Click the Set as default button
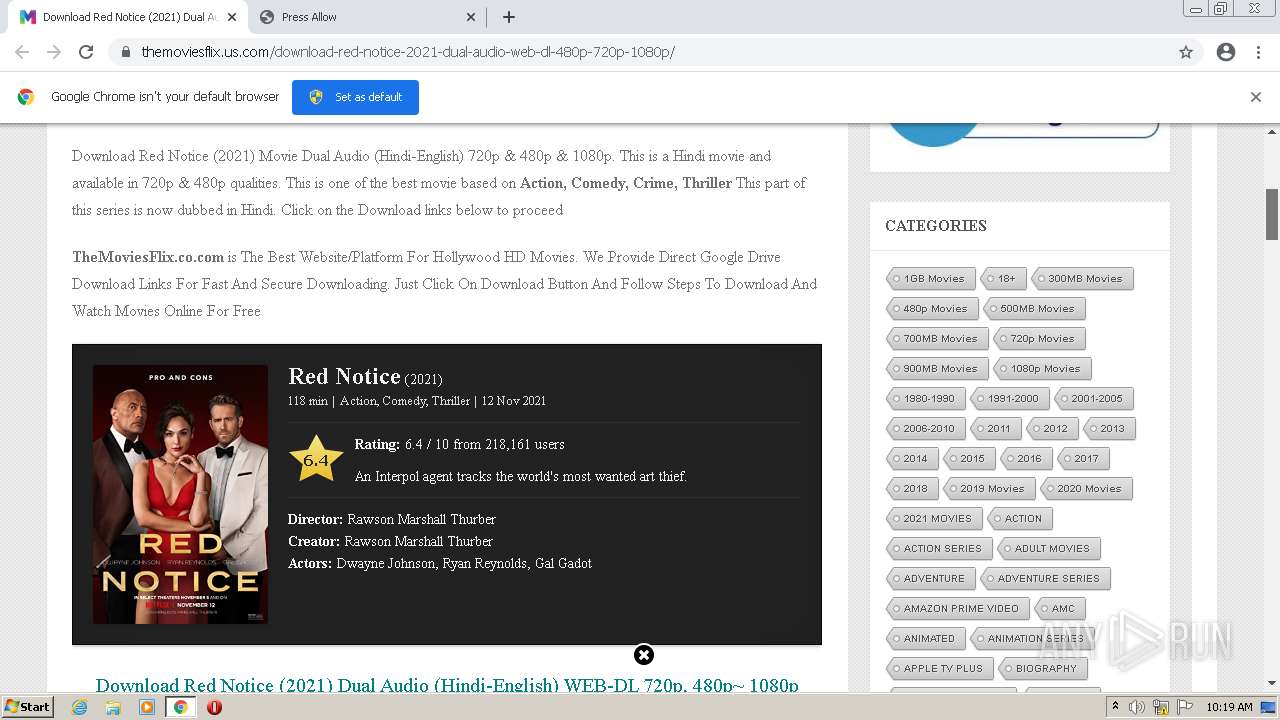This screenshot has width=1280, height=720. (355, 97)
